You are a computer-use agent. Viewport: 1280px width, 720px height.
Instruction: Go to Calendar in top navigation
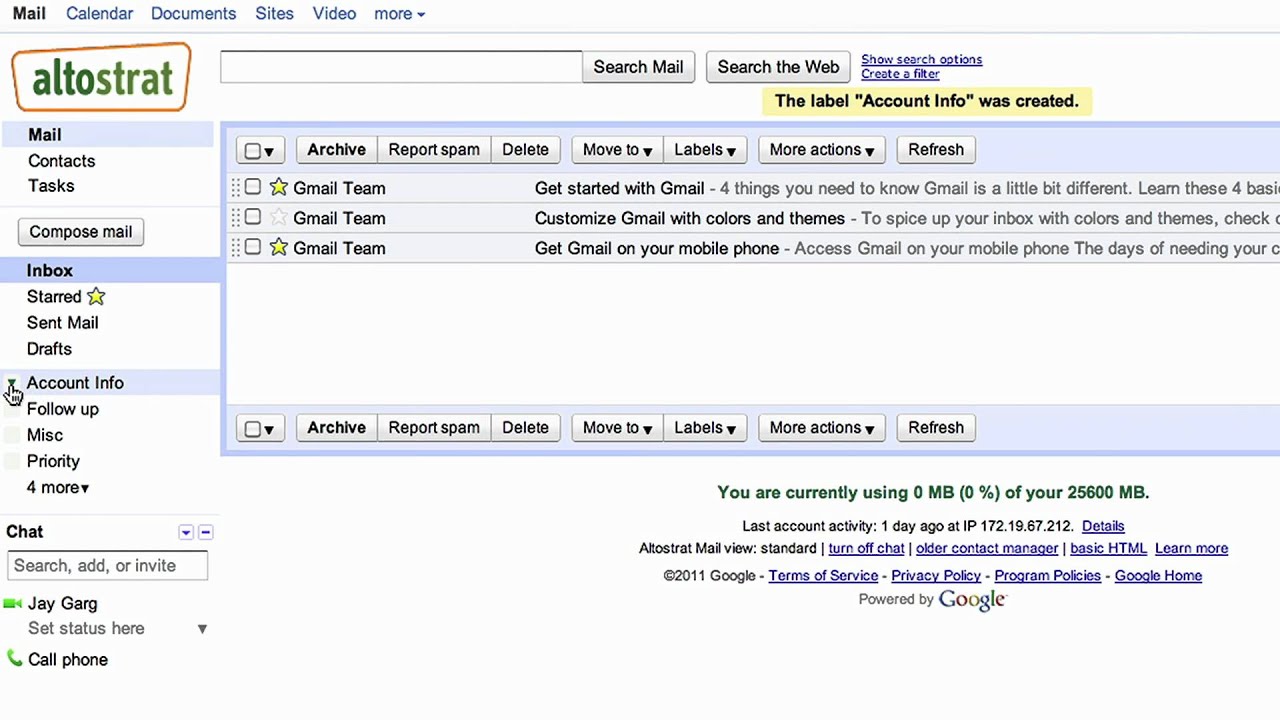point(99,14)
